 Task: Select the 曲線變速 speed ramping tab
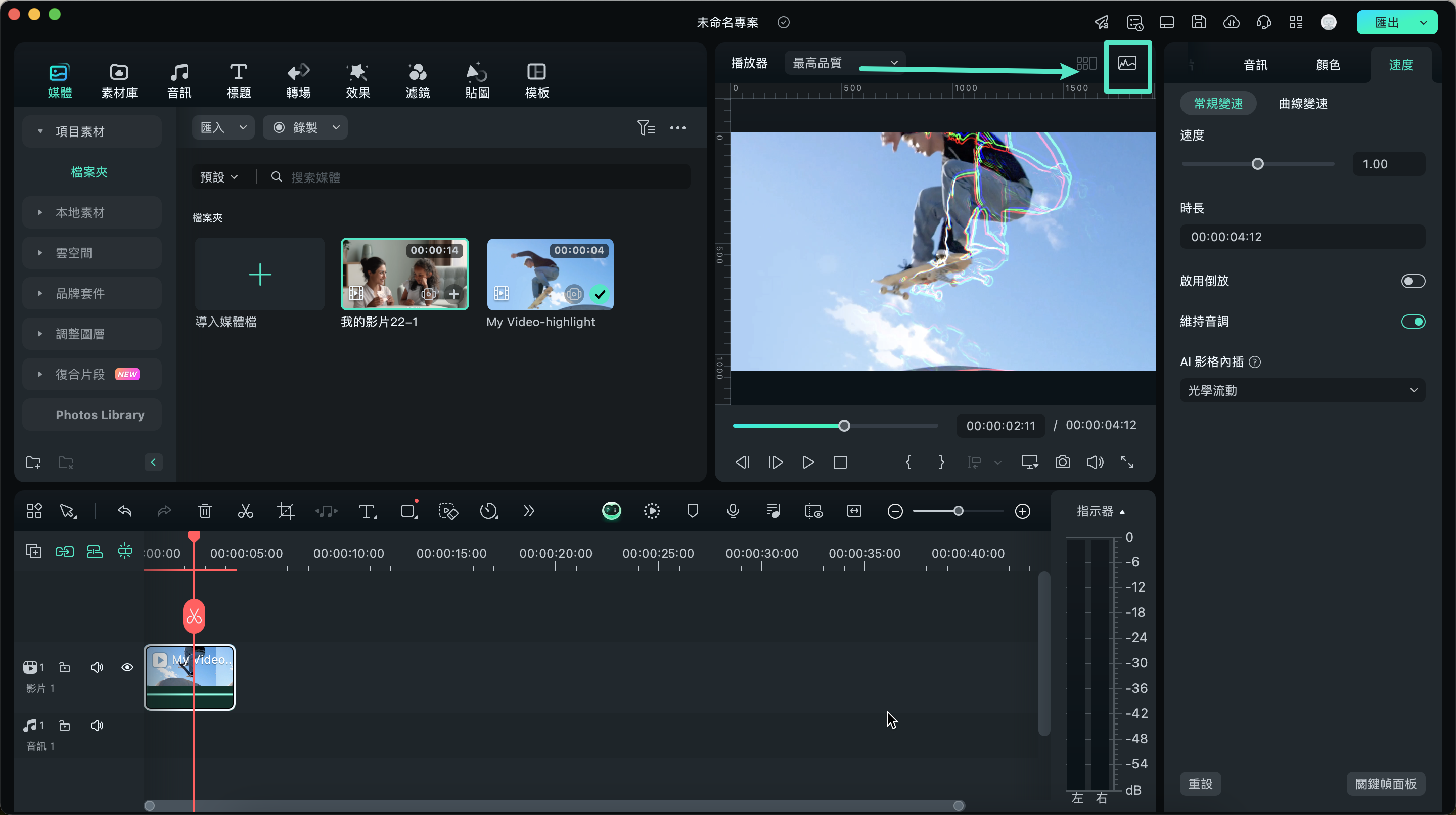click(x=1303, y=104)
